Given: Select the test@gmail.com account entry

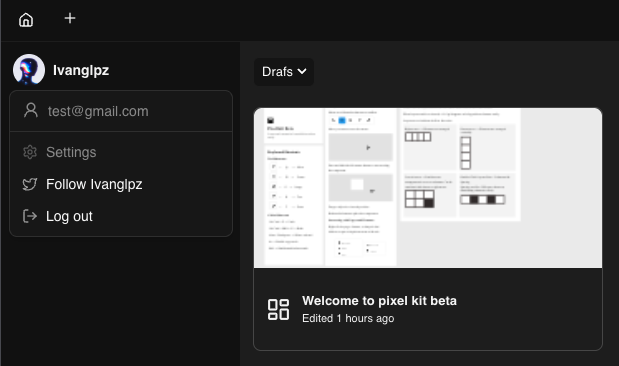Looking at the screenshot, I should pos(121,111).
